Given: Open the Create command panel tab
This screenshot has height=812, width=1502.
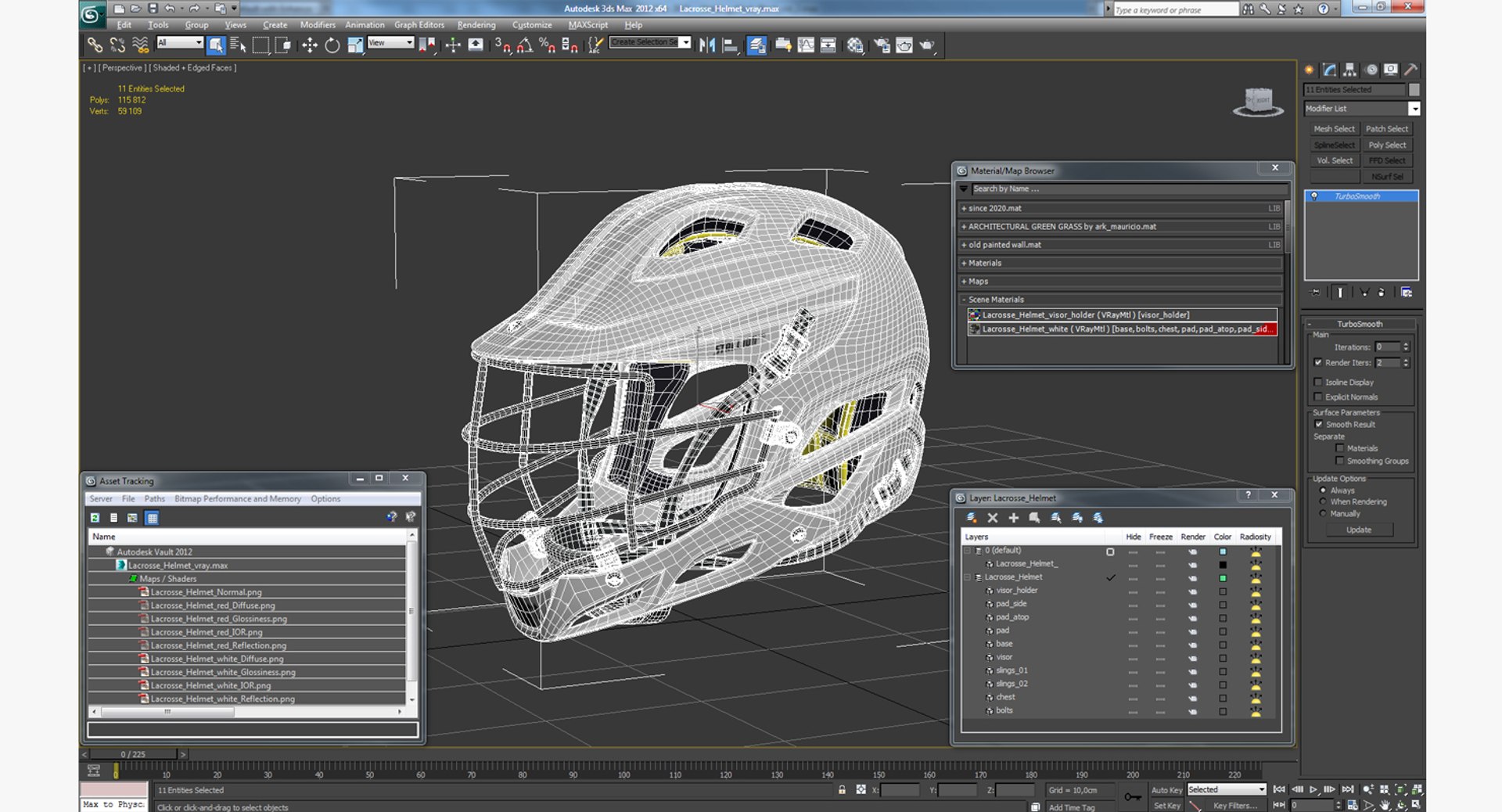Looking at the screenshot, I should tap(1309, 70).
